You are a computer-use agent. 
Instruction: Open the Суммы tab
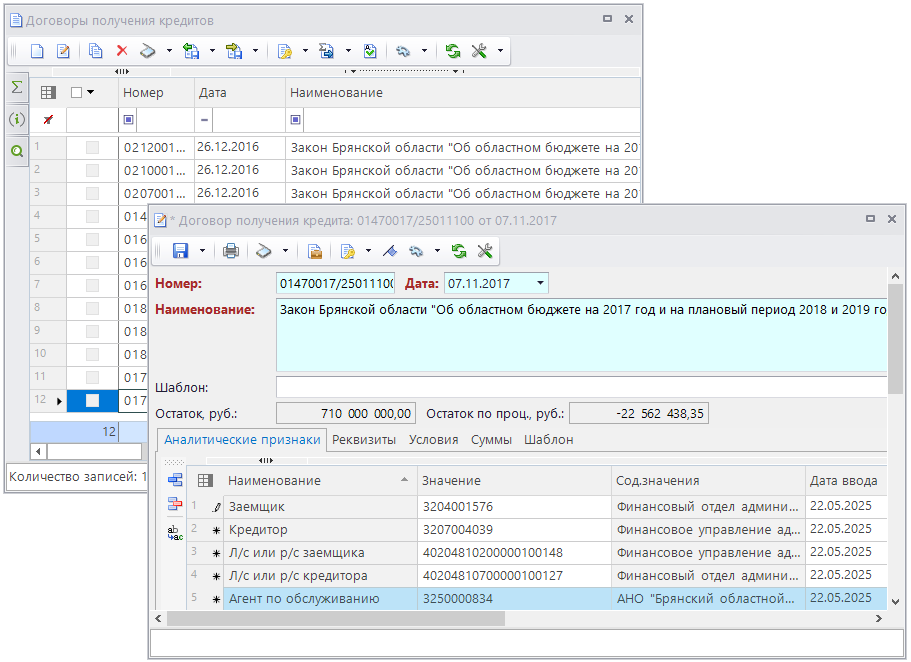pos(491,439)
